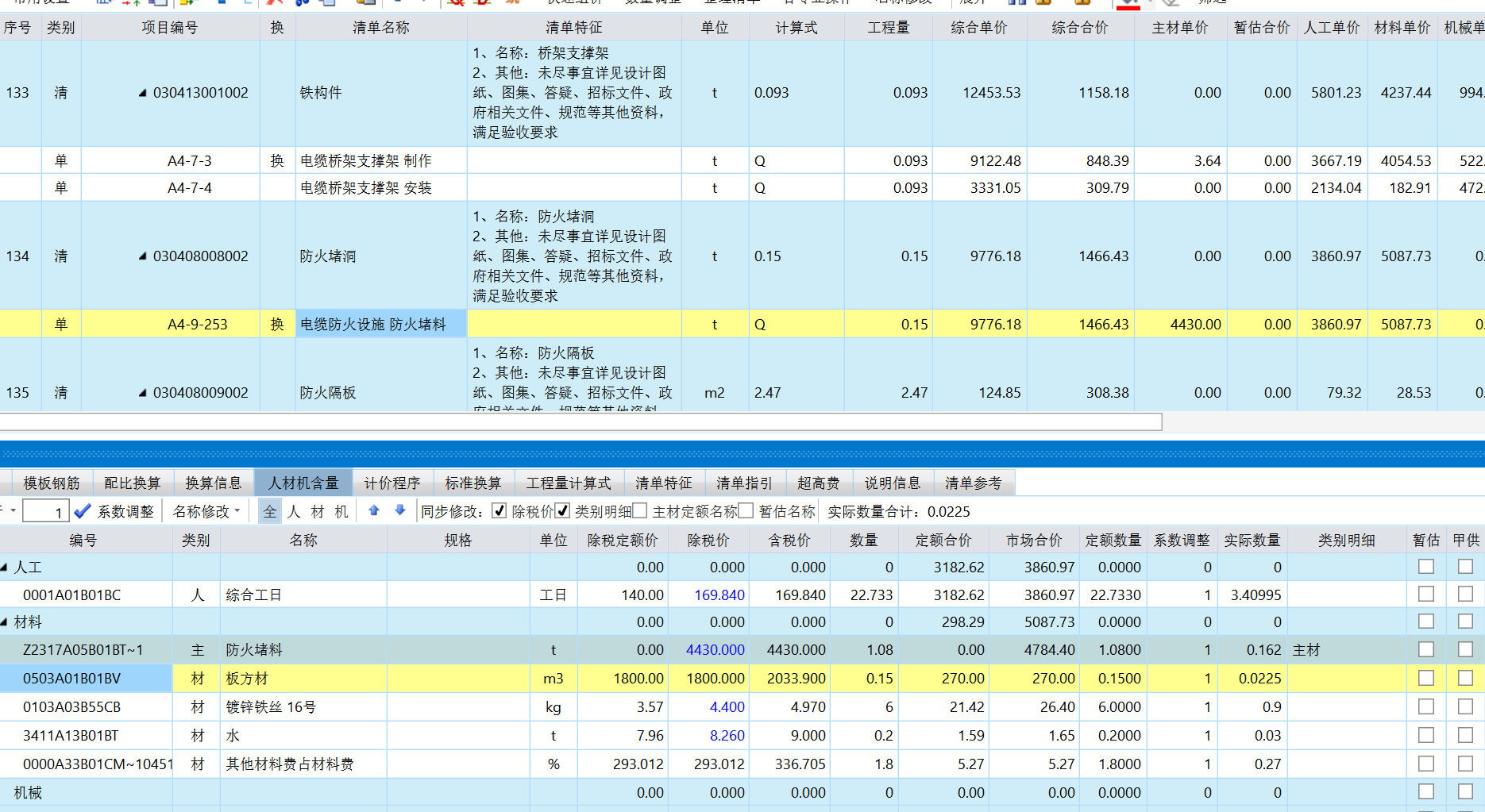Image resolution: width=1485 pixels, height=812 pixels.
Task: Toggle the 除税价 sync checkbox
Action: 499,510
